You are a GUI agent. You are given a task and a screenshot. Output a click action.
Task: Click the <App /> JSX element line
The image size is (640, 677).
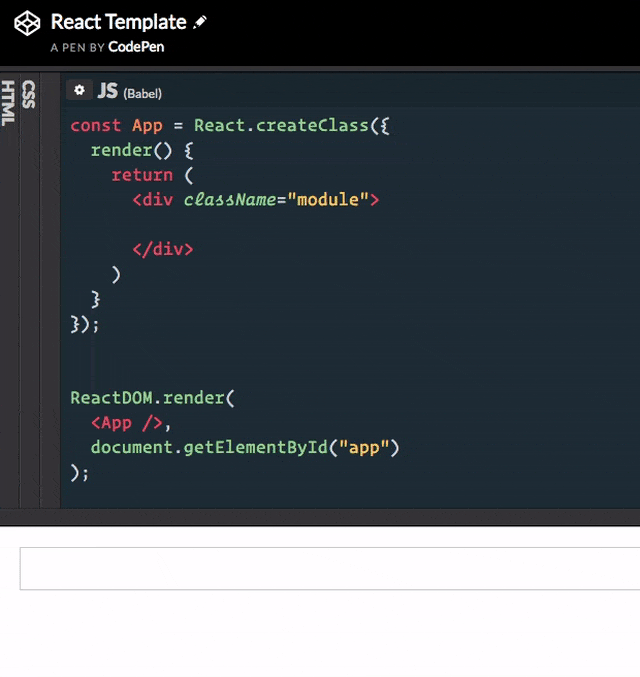point(131,423)
